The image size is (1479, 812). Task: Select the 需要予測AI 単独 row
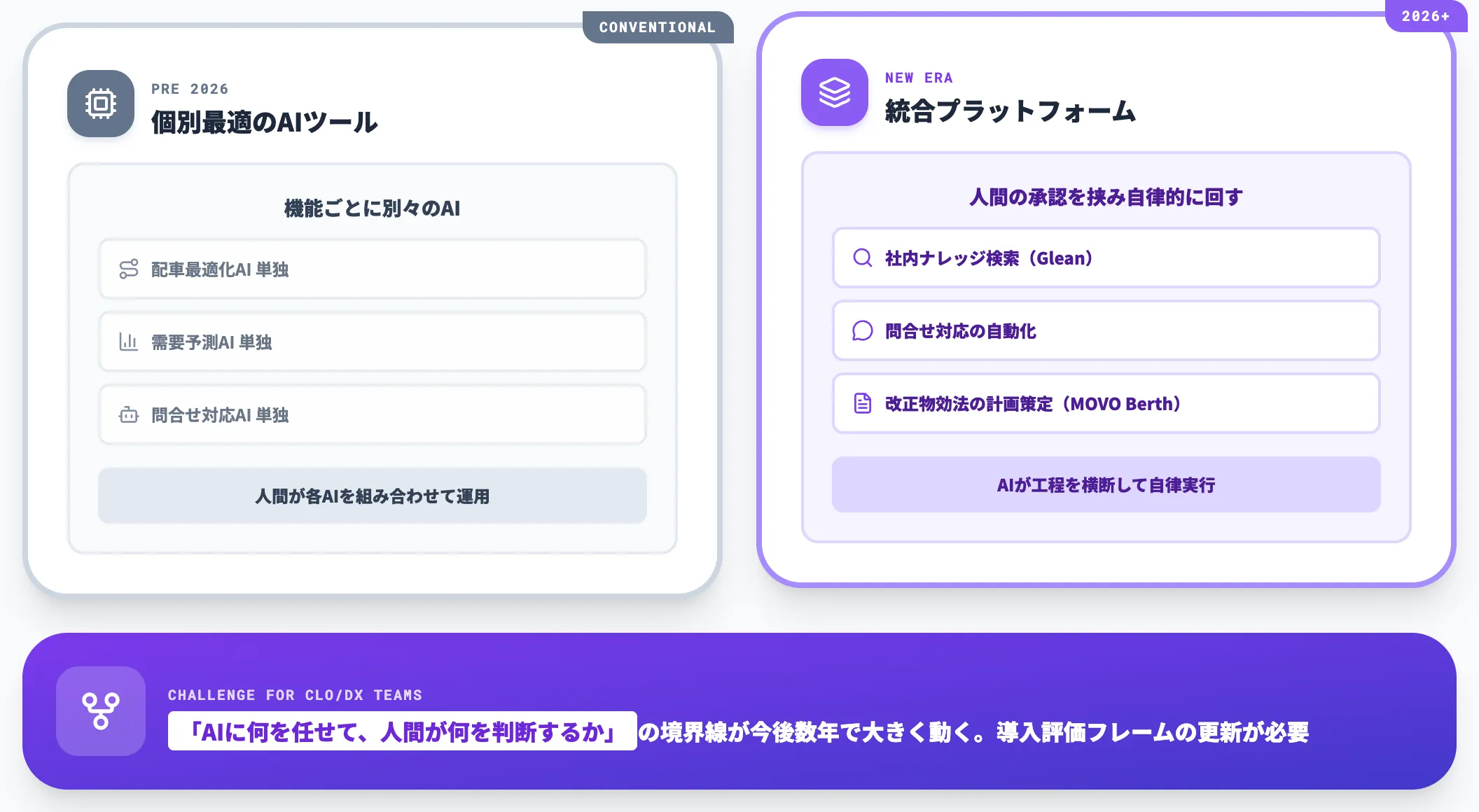click(x=373, y=342)
